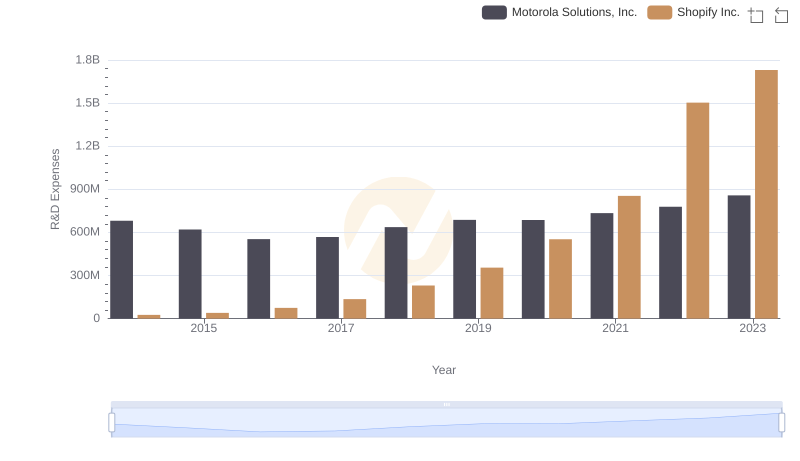Click the 1.5B y-axis label
Image resolution: width=800 pixels, height=461 pixels.
tap(88, 103)
